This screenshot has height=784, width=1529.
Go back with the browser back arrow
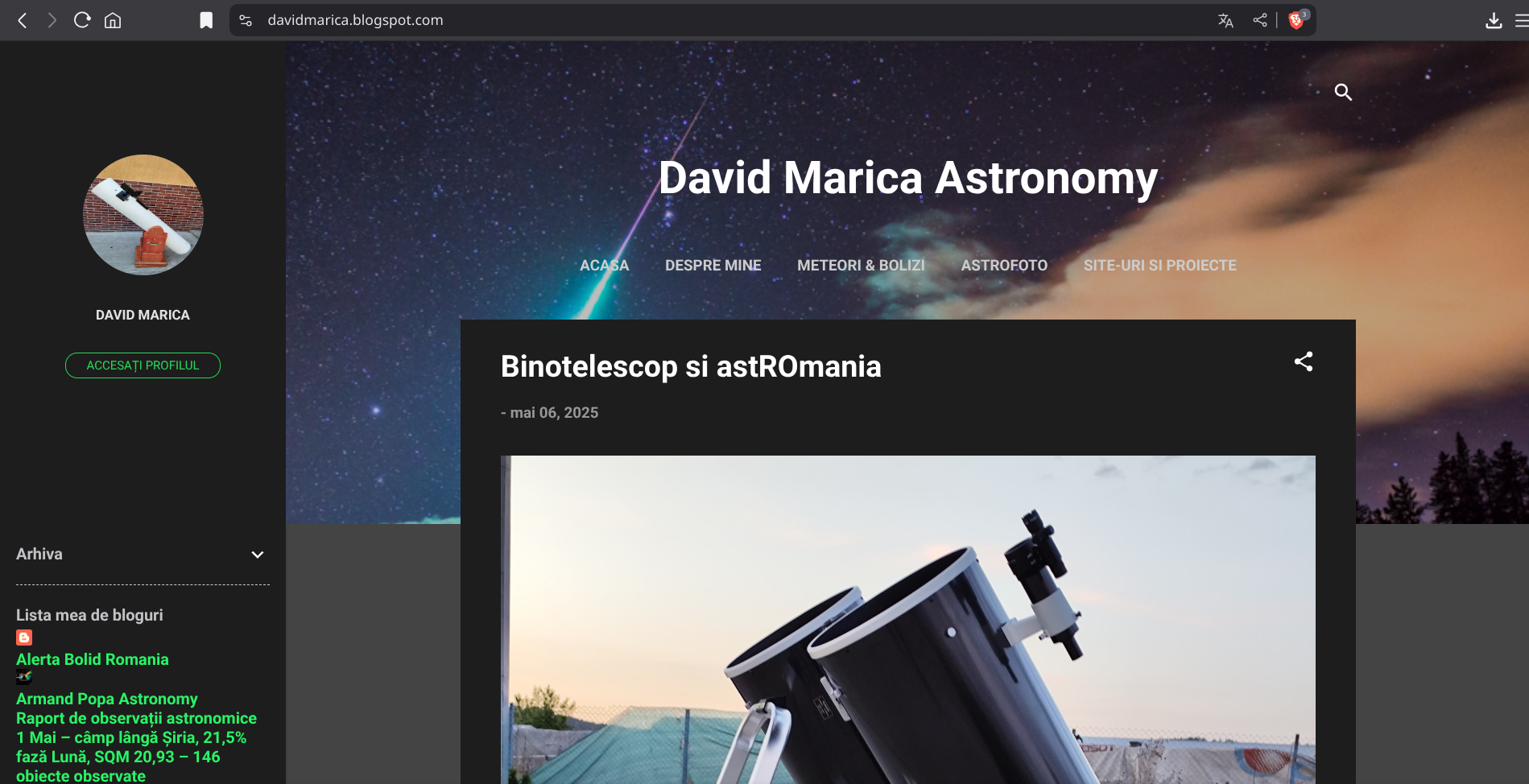pos(23,20)
